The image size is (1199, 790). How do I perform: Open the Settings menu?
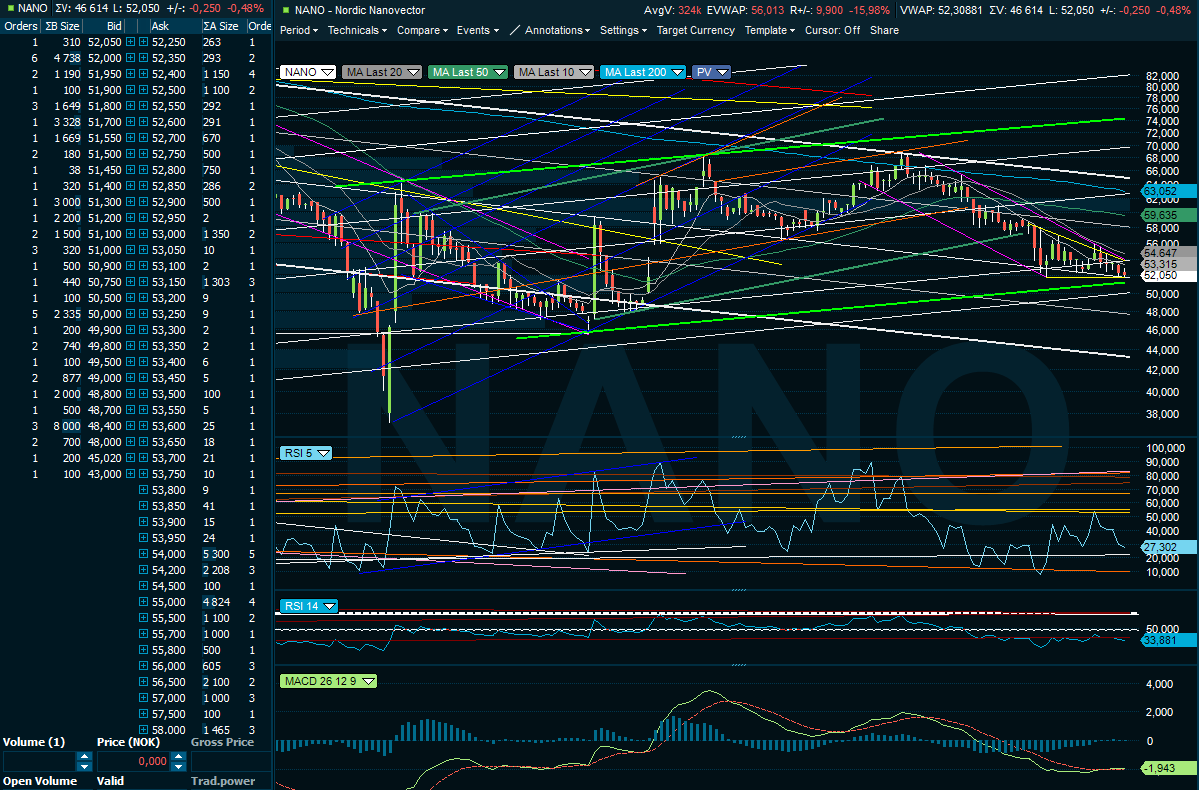pos(623,31)
